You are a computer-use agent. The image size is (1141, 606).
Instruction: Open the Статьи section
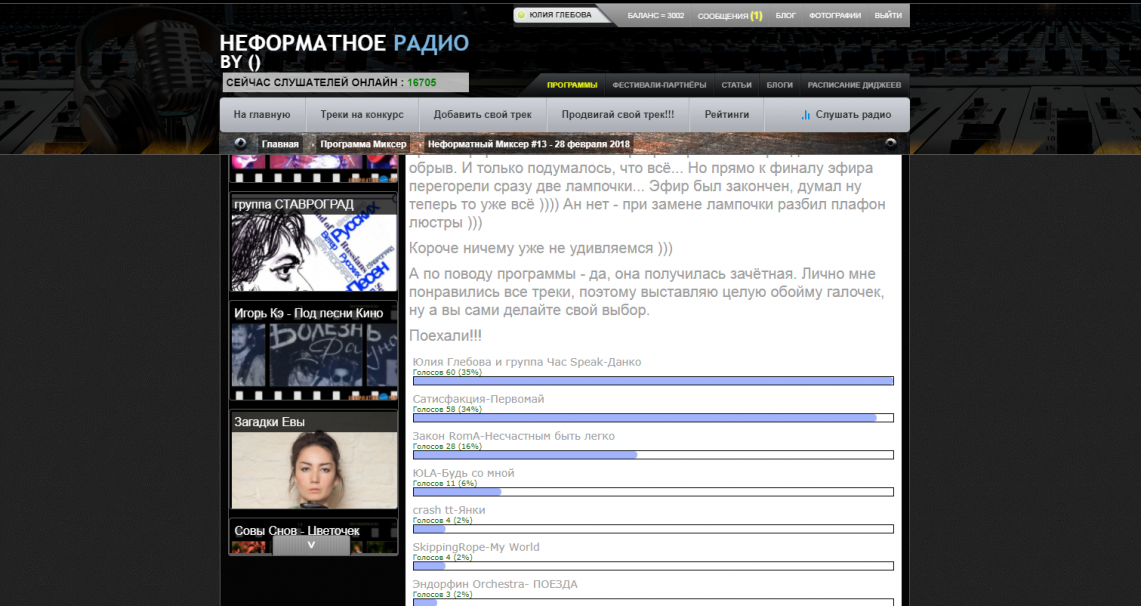[x=736, y=85]
